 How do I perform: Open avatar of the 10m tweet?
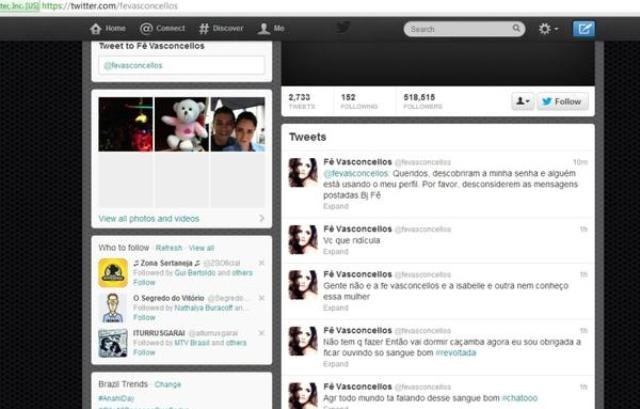pyautogui.click(x=303, y=173)
